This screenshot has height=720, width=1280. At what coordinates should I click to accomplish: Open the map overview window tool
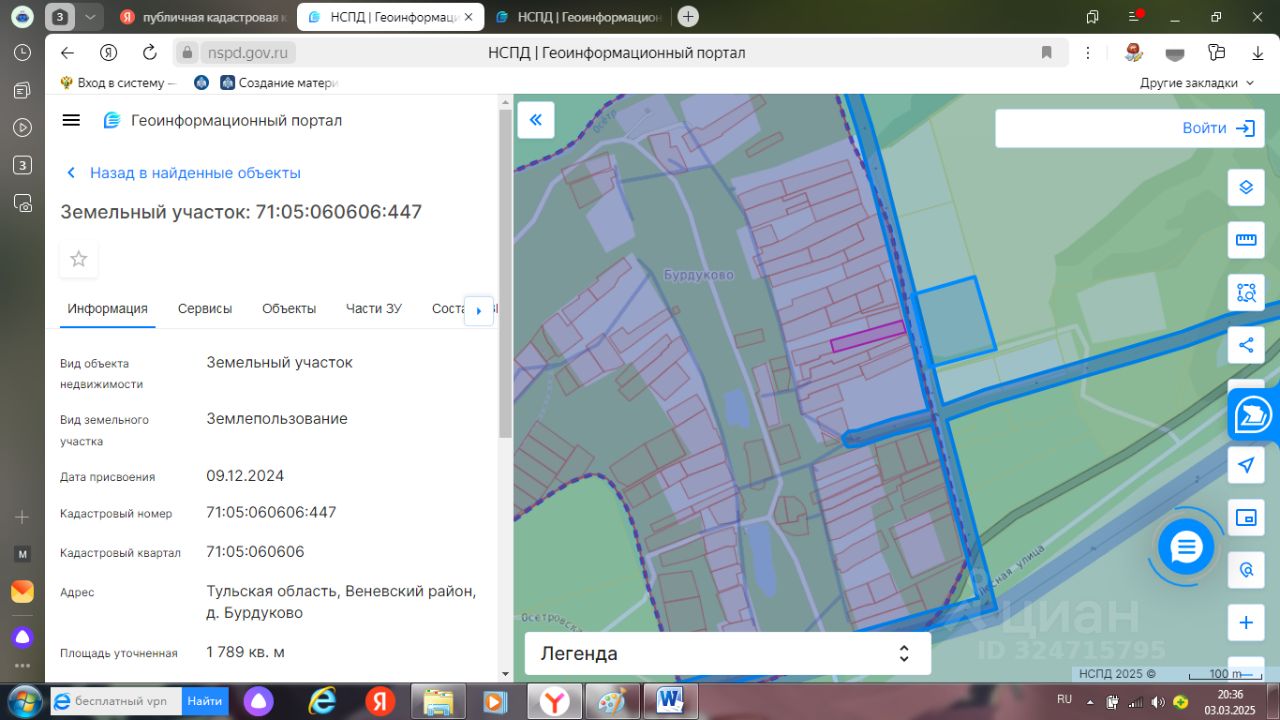[x=1246, y=517]
